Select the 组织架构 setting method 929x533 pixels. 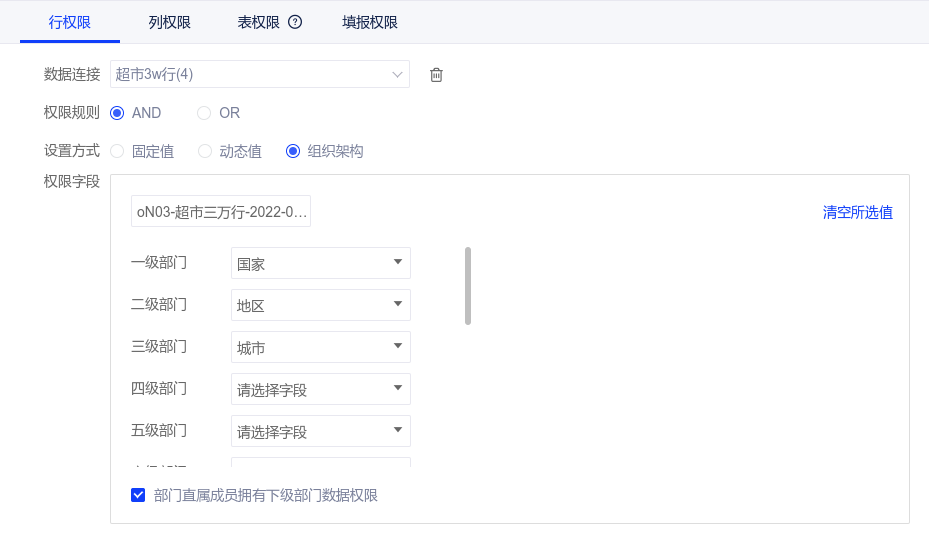pos(293,151)
